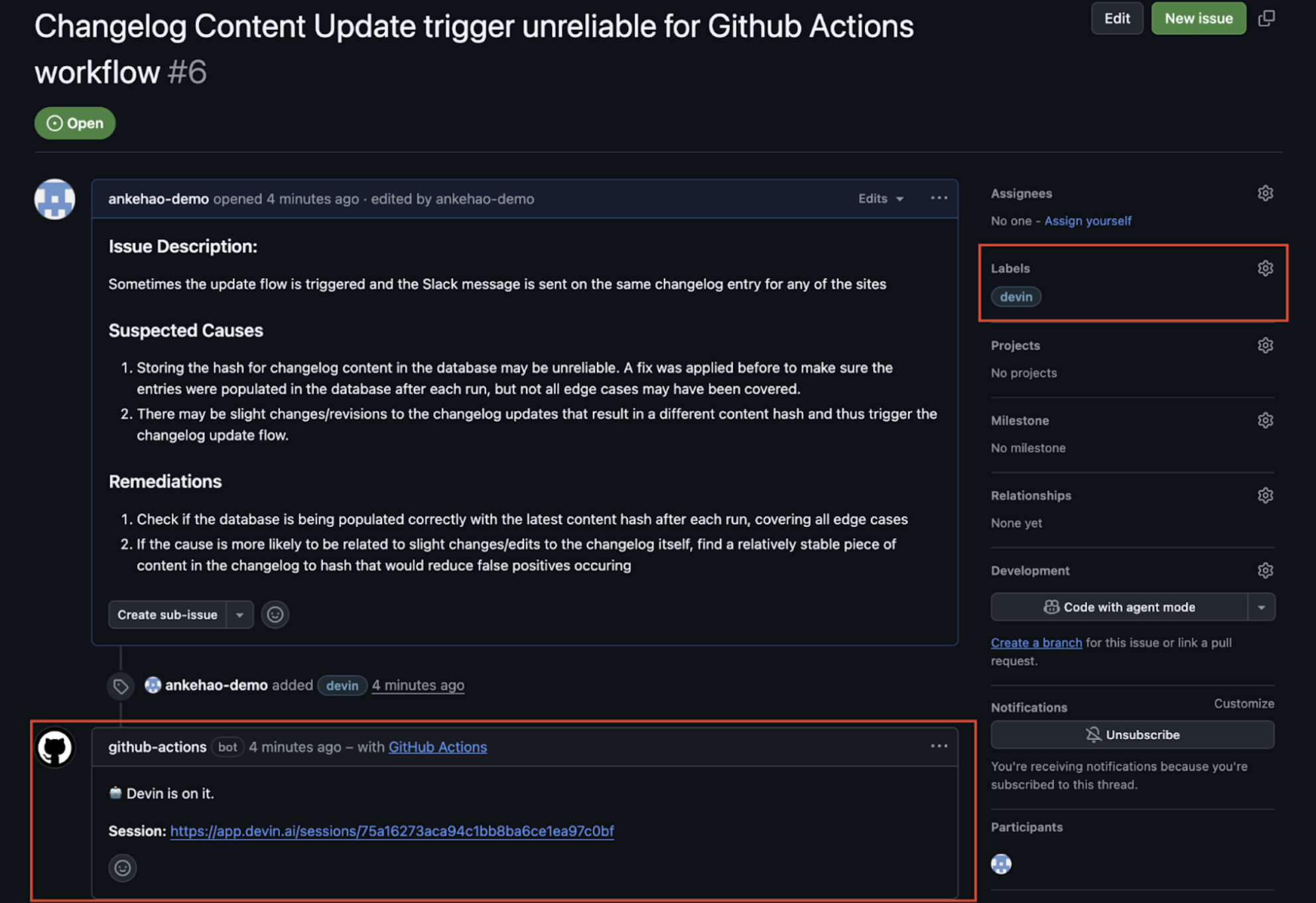
Task: Click the New issue button
Action: click(x=1198, y=19)
